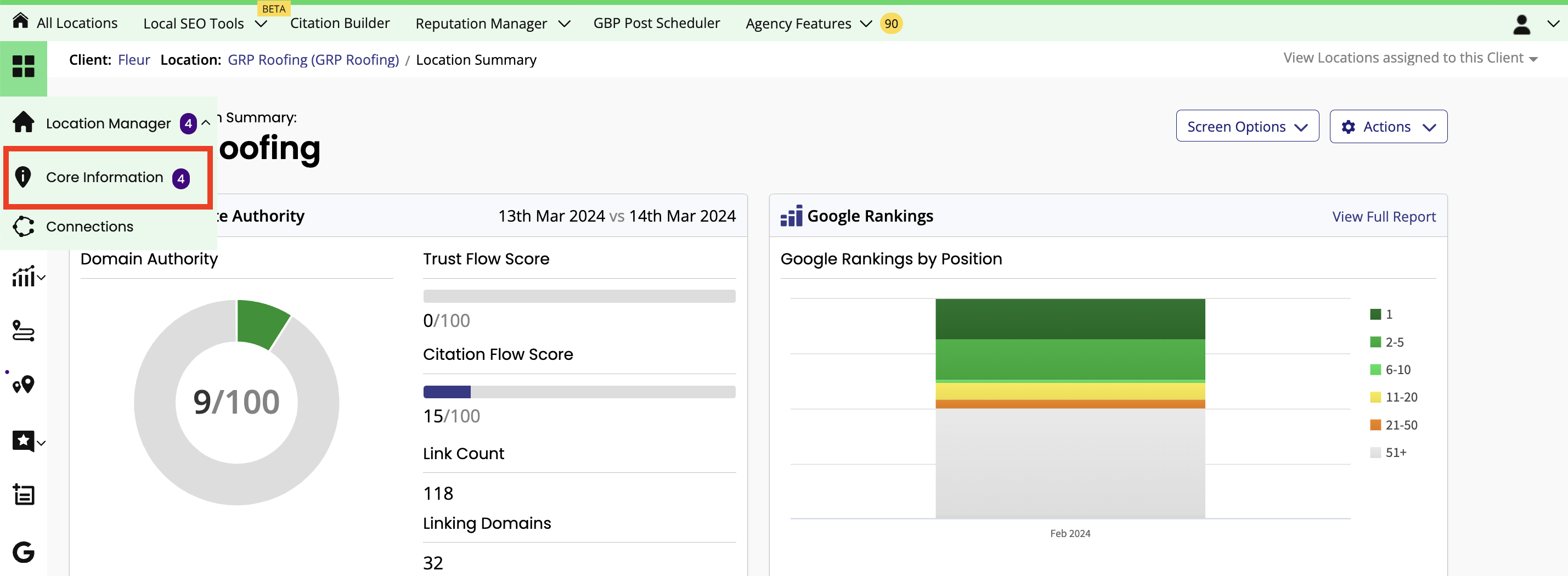The image size is (1568, 576).
Task: Select GBP Post Scheduler in top menu
Action: (656, 23)
